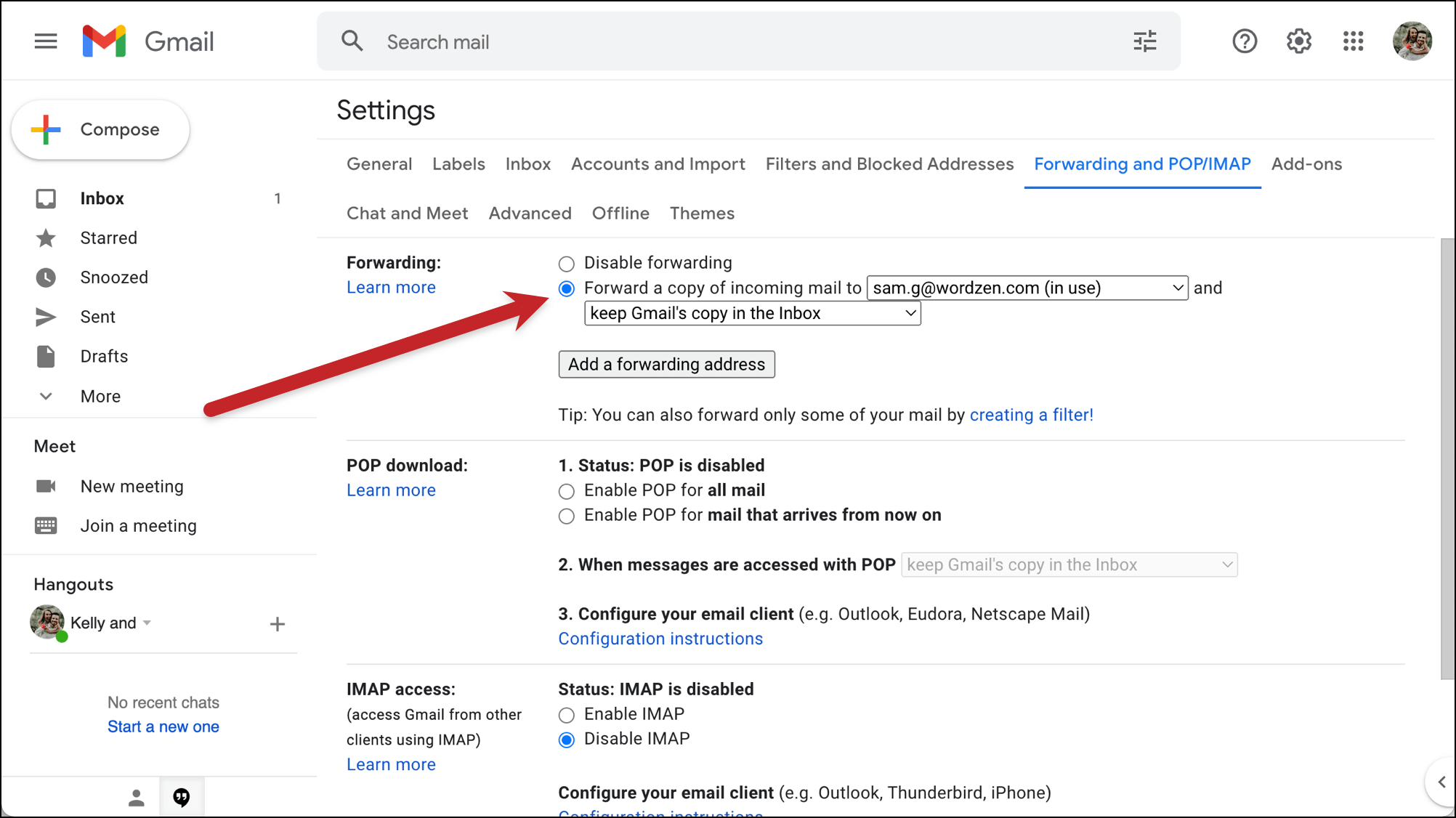Open Accounts and Import tab

[658, 164]
